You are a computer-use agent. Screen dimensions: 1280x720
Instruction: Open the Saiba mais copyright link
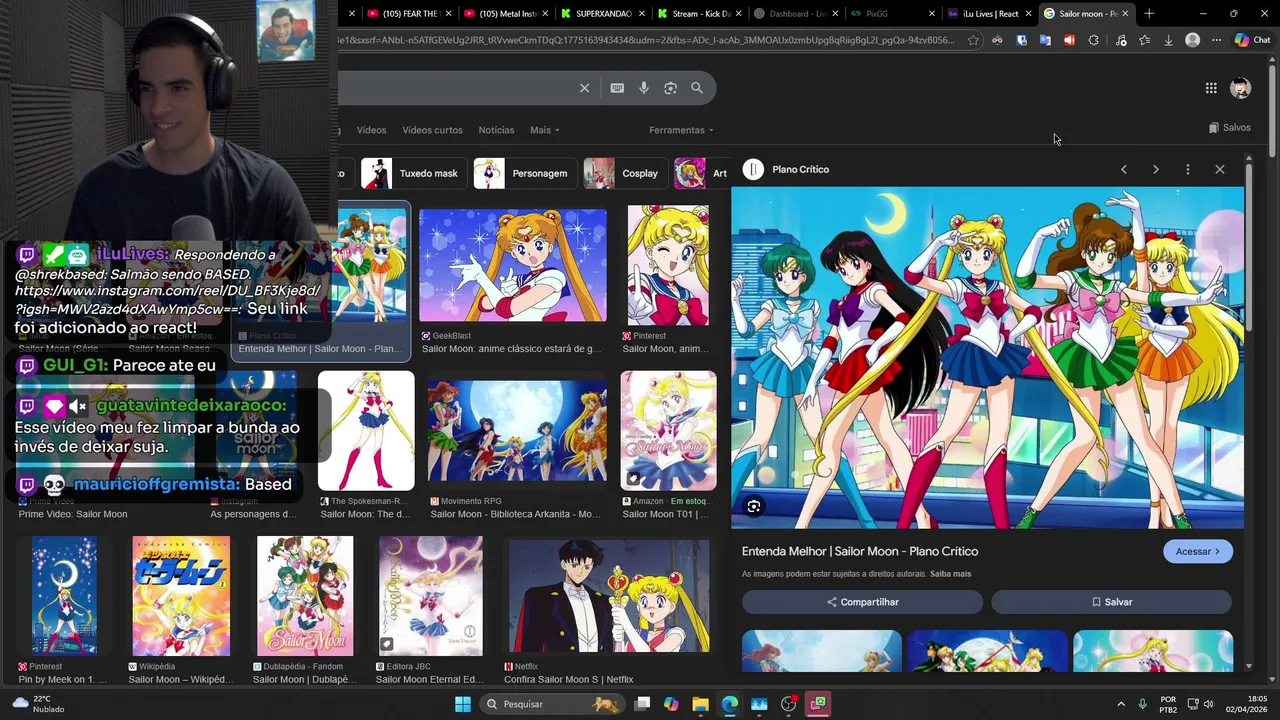pyautogui.click(x=950, y=574)
